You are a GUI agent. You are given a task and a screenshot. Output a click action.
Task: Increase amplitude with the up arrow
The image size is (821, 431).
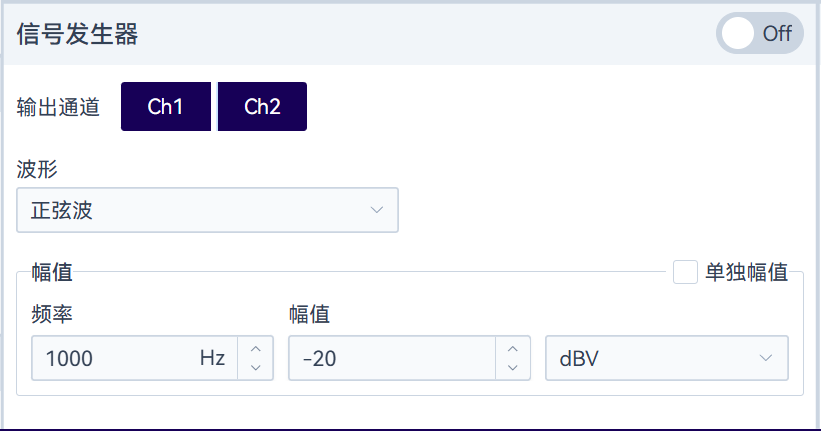(x=512, y=348)
